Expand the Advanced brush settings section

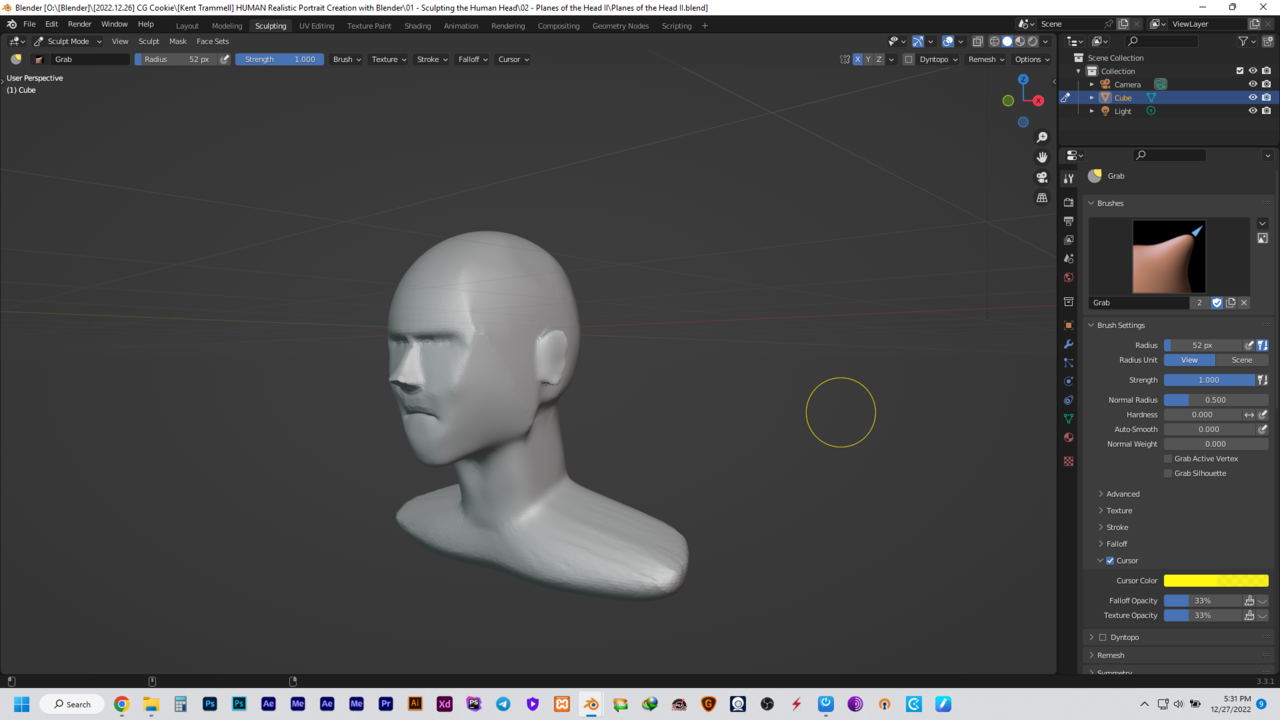pyautogui.click(x=1122, y=494)
